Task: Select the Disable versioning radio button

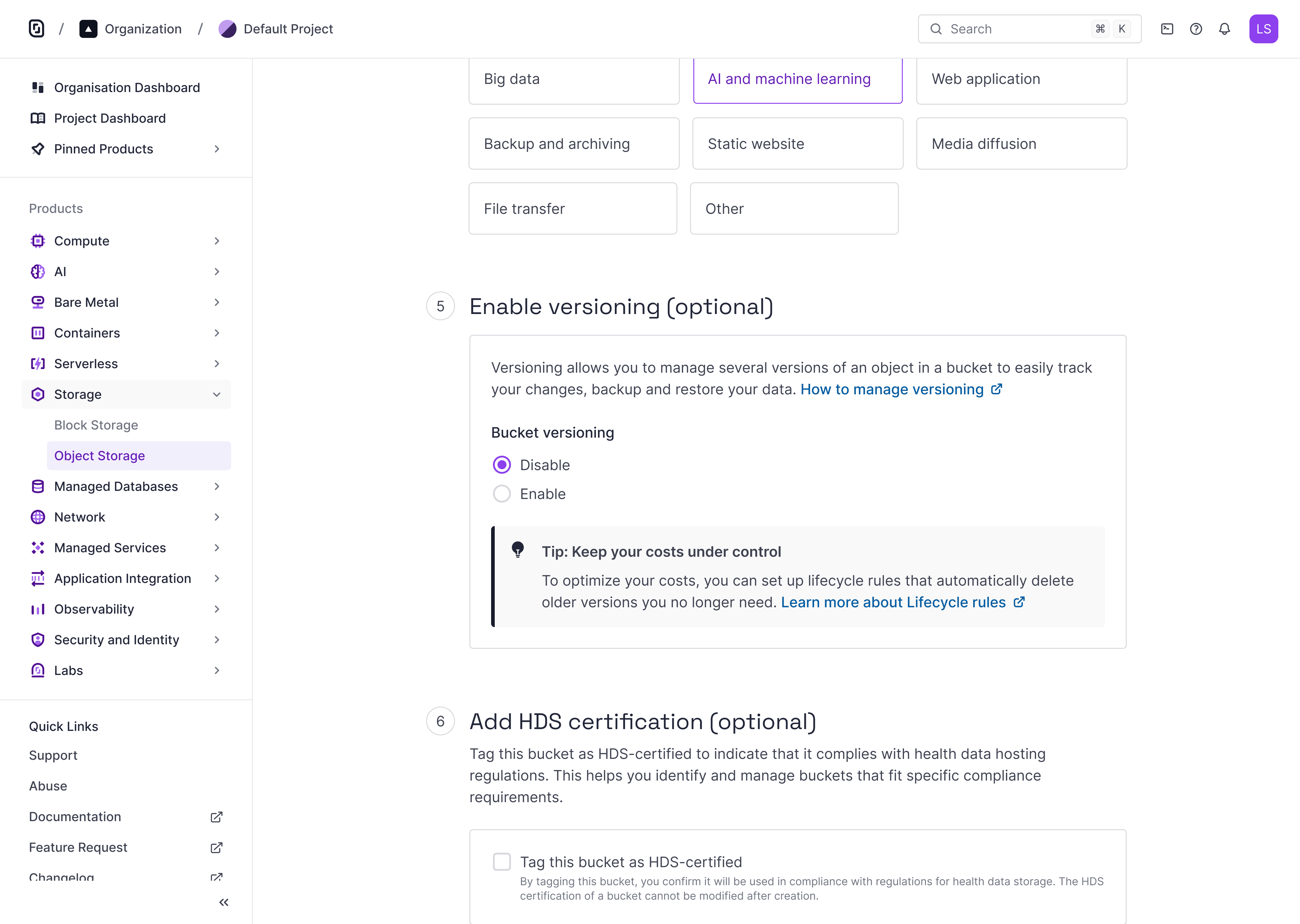Action: (501, 465)
